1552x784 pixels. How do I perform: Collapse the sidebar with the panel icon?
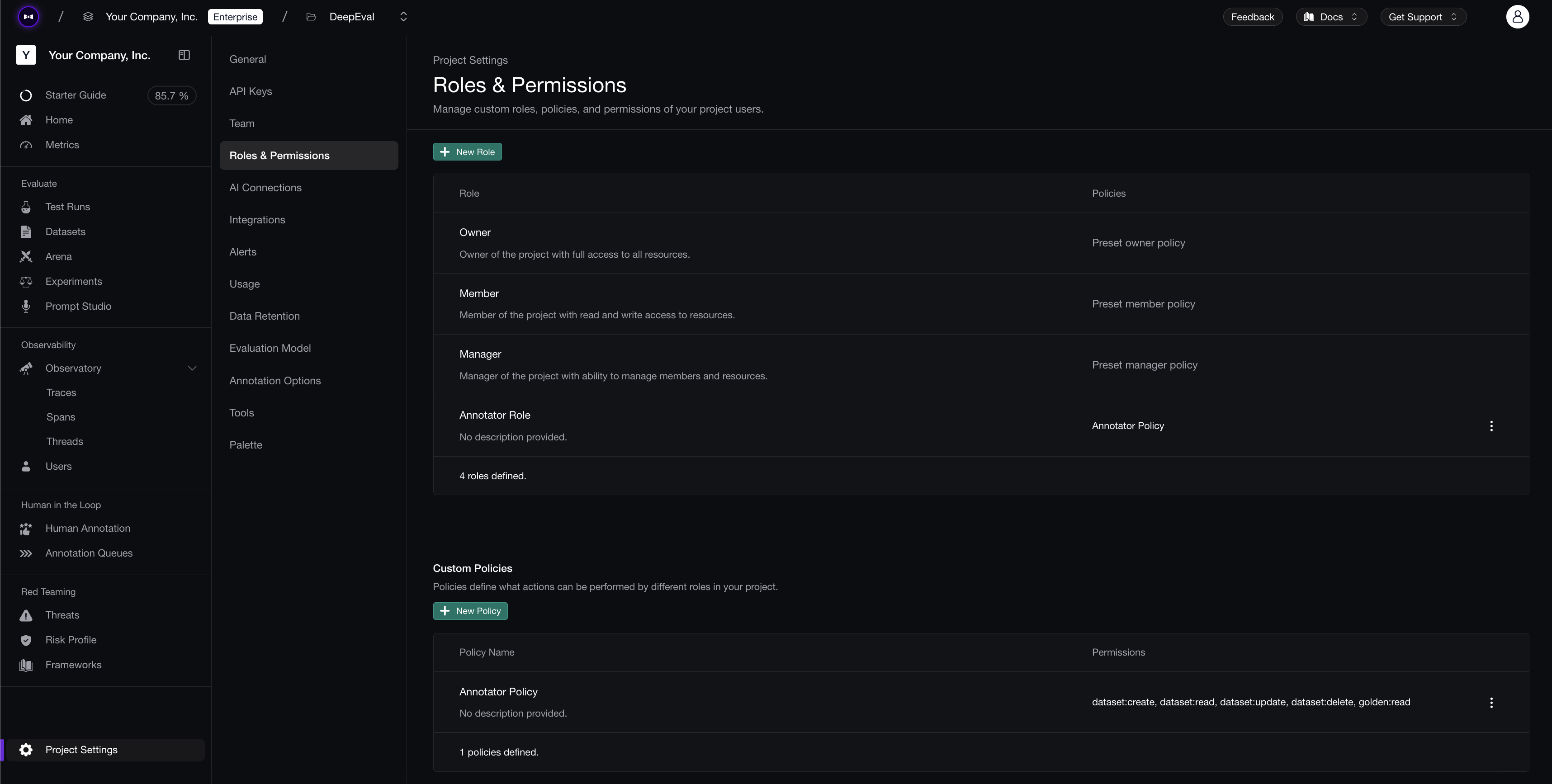click(185, 56)
